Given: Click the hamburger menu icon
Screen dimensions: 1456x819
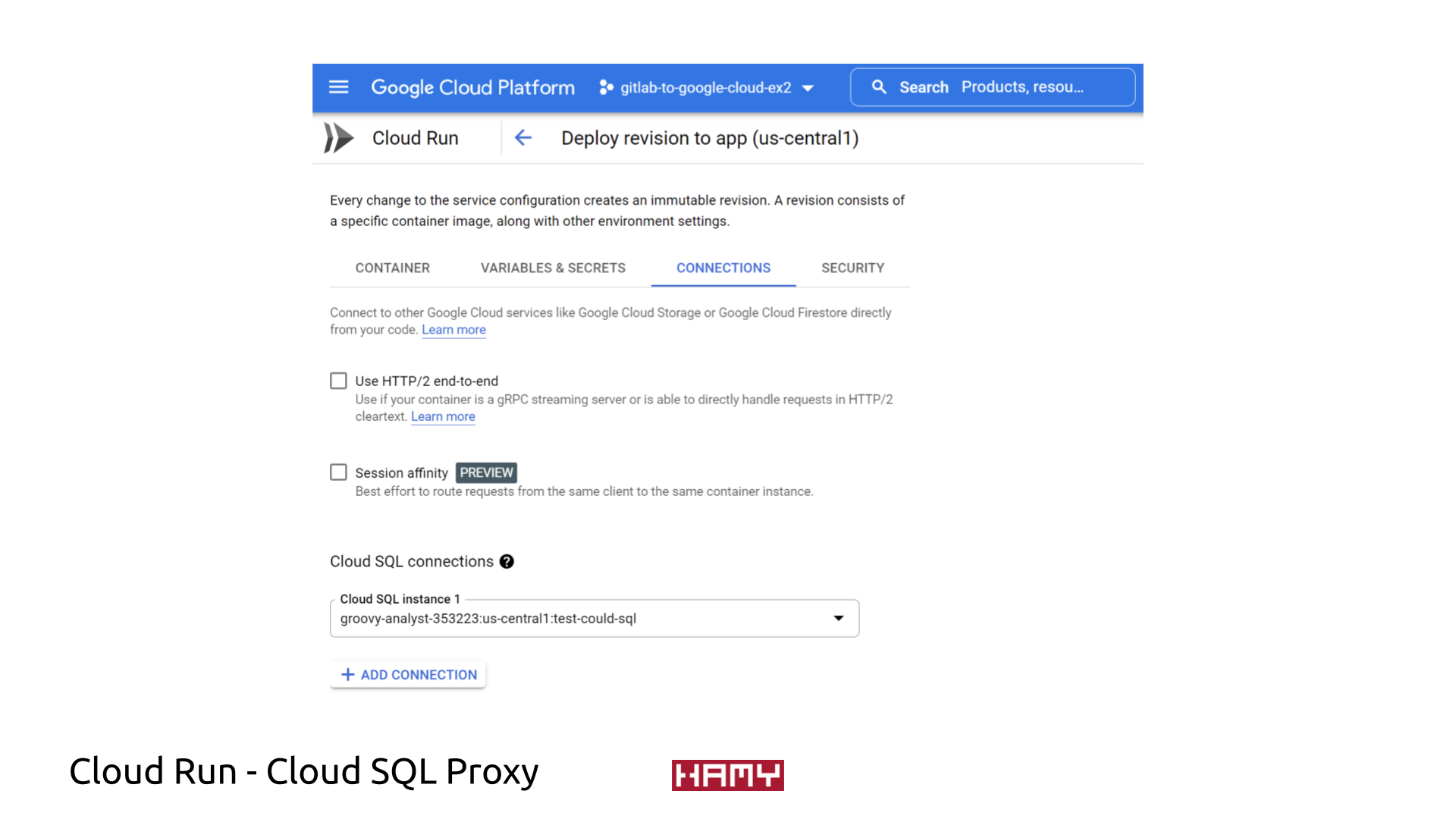Looking at the screenshot, I should (338, 87).
